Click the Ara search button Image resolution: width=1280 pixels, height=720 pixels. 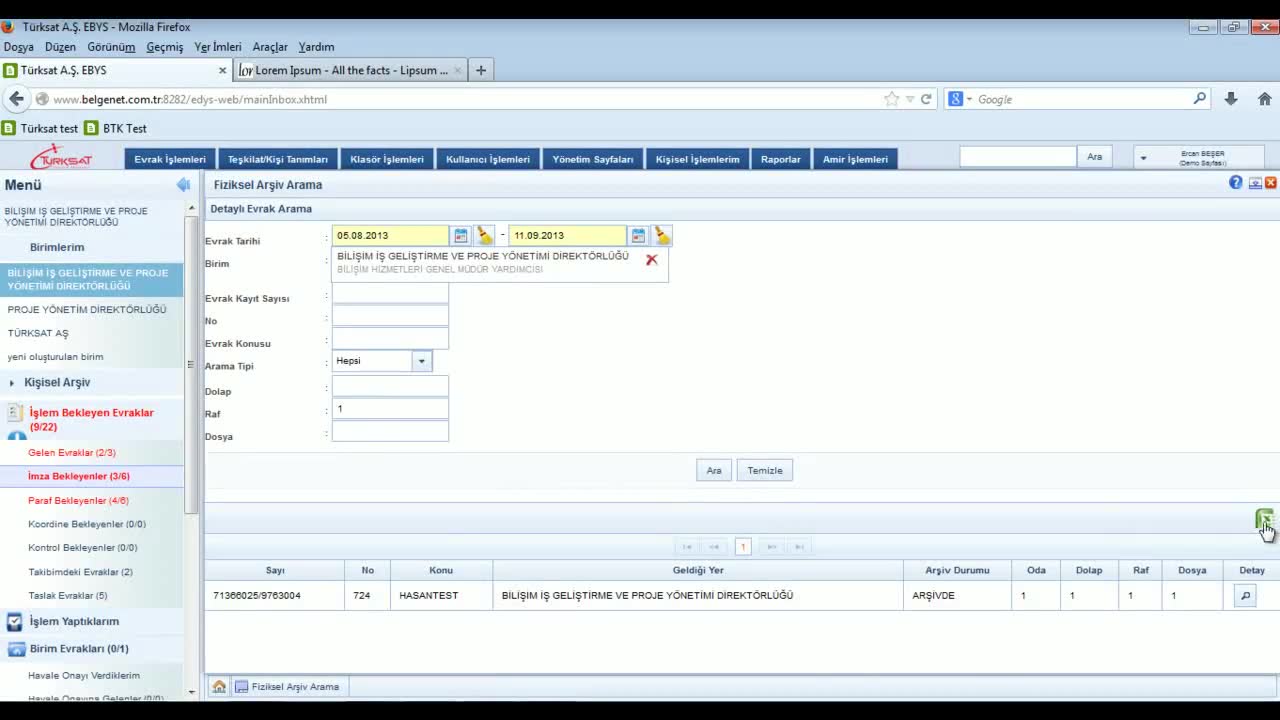[x=714, y=471]
